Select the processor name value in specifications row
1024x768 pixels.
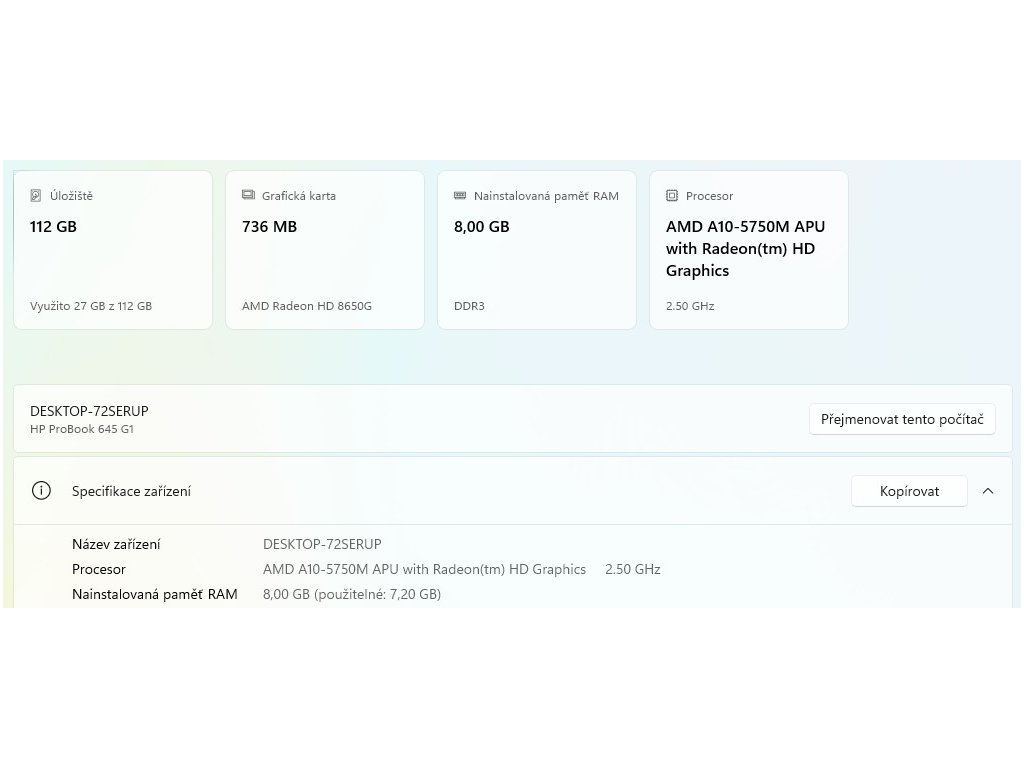(424, 569)
